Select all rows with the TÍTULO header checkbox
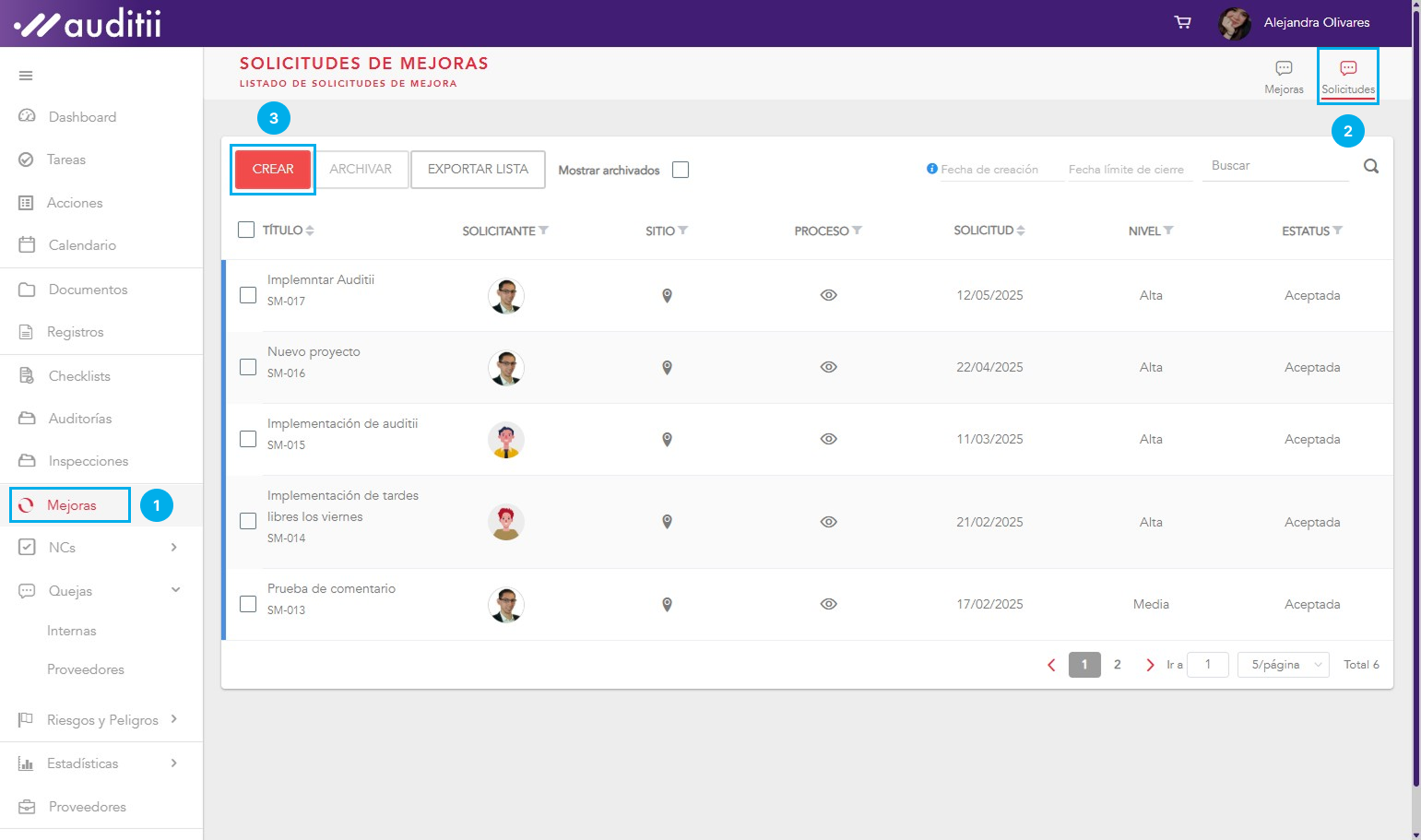This screenshot has width=1421, height=840. click(246, 230)
